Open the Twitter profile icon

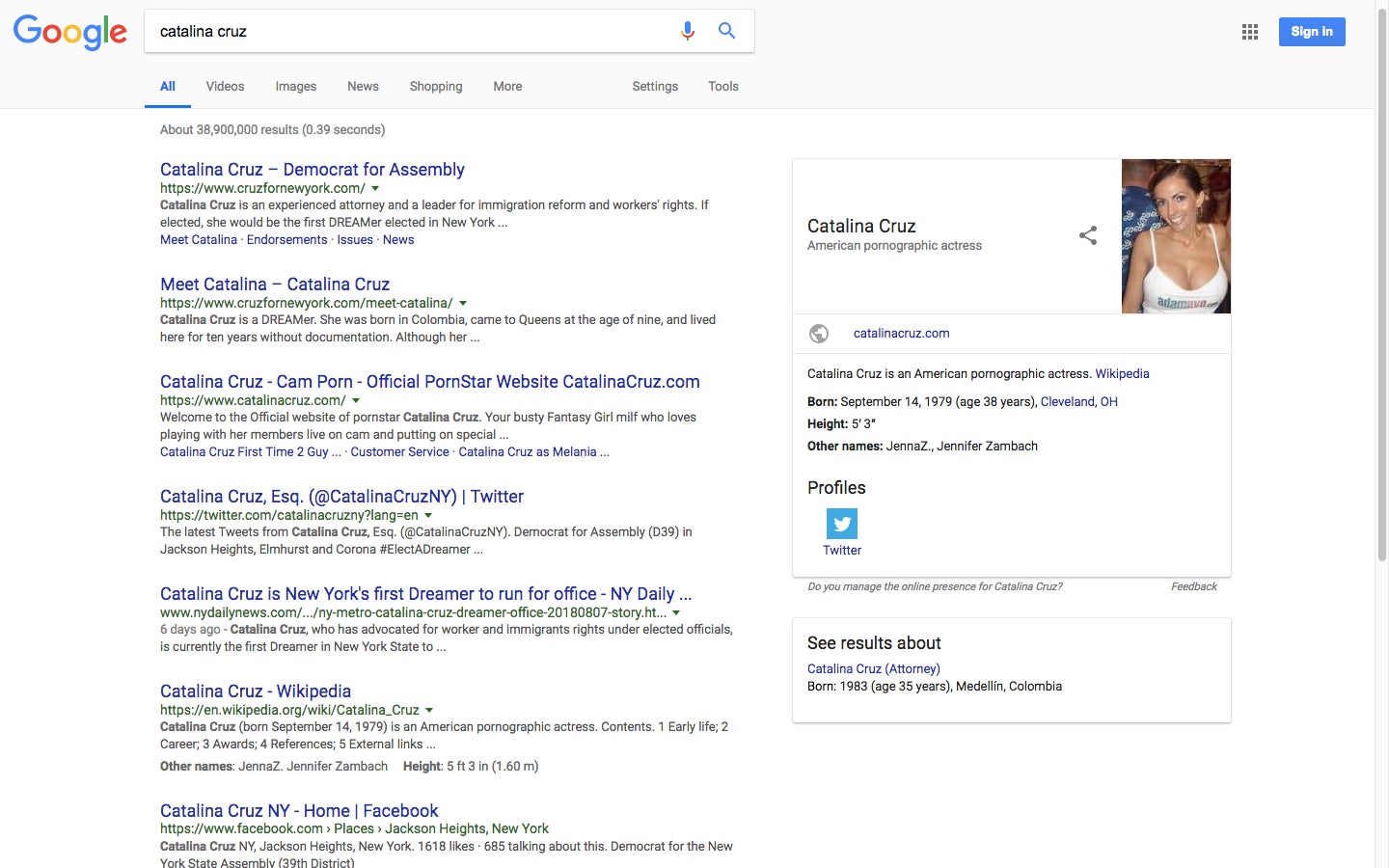click(842, 524)
